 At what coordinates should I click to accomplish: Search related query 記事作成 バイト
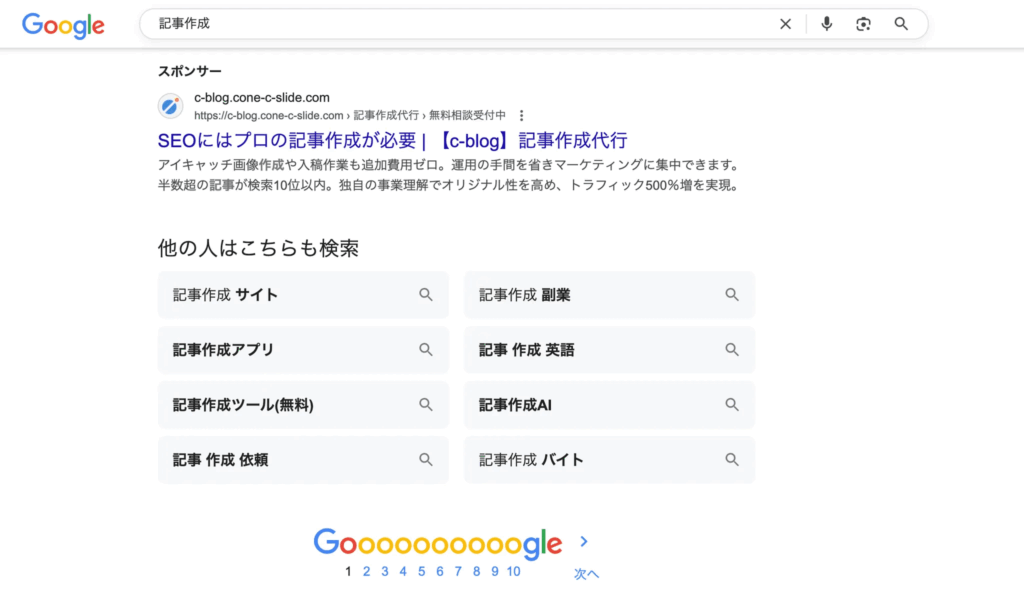(x=609, y=459)
